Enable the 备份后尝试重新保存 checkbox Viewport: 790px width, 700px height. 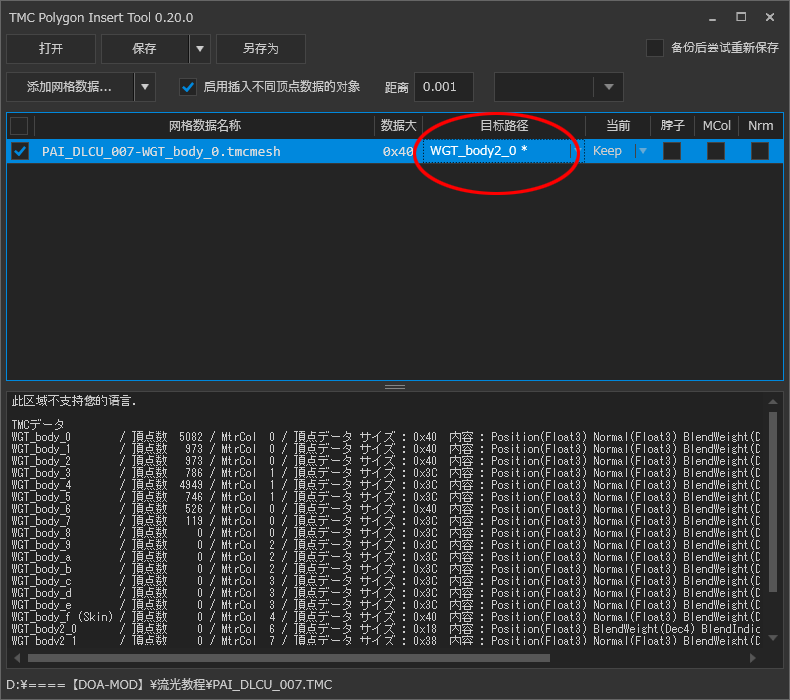coord(654,48)
